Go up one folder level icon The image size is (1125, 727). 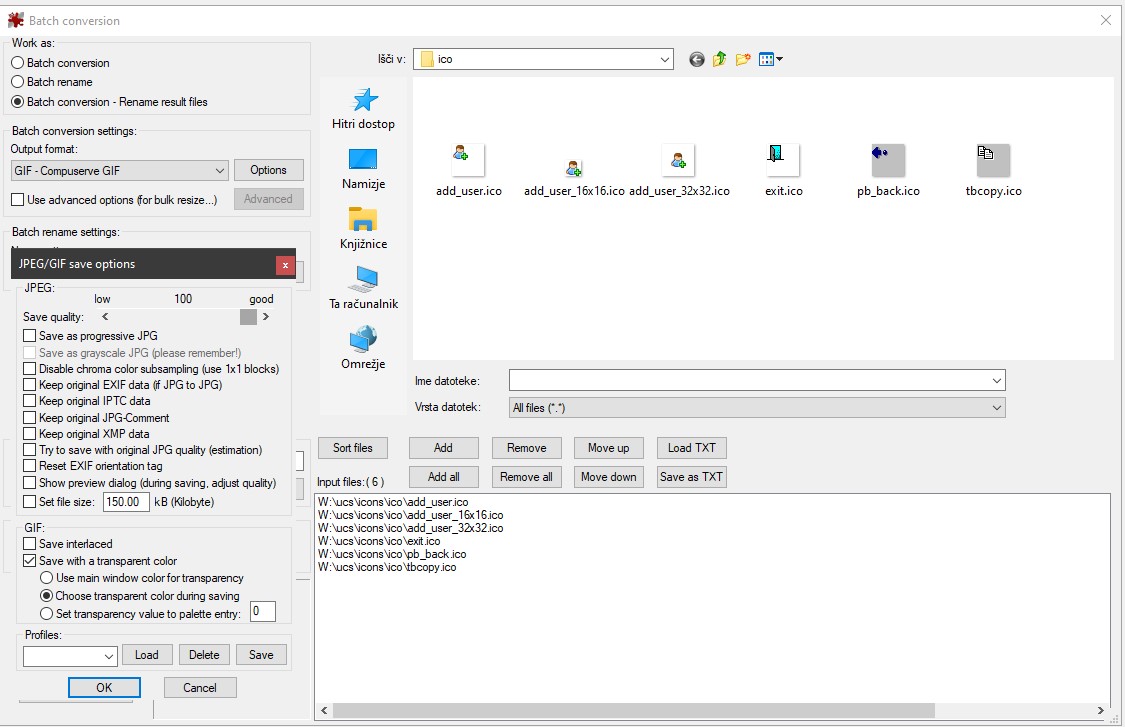[x=720, y=60]
